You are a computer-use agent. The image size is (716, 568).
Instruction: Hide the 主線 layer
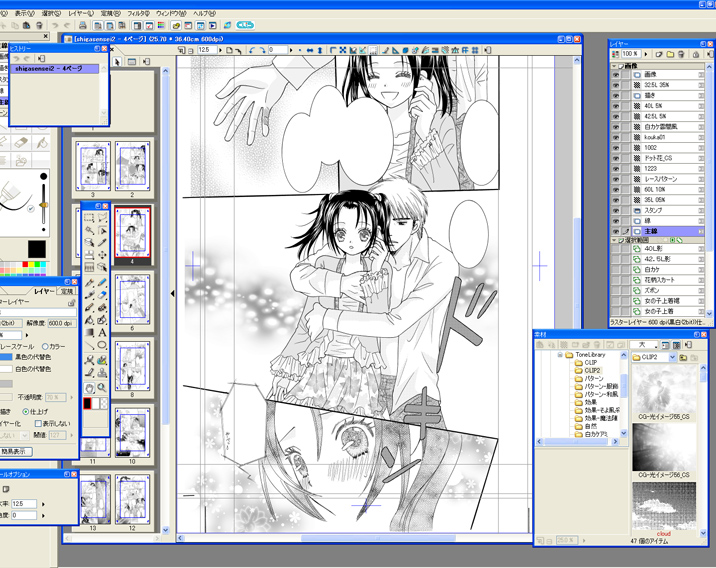pyautogui.click(x=616, y=231)
